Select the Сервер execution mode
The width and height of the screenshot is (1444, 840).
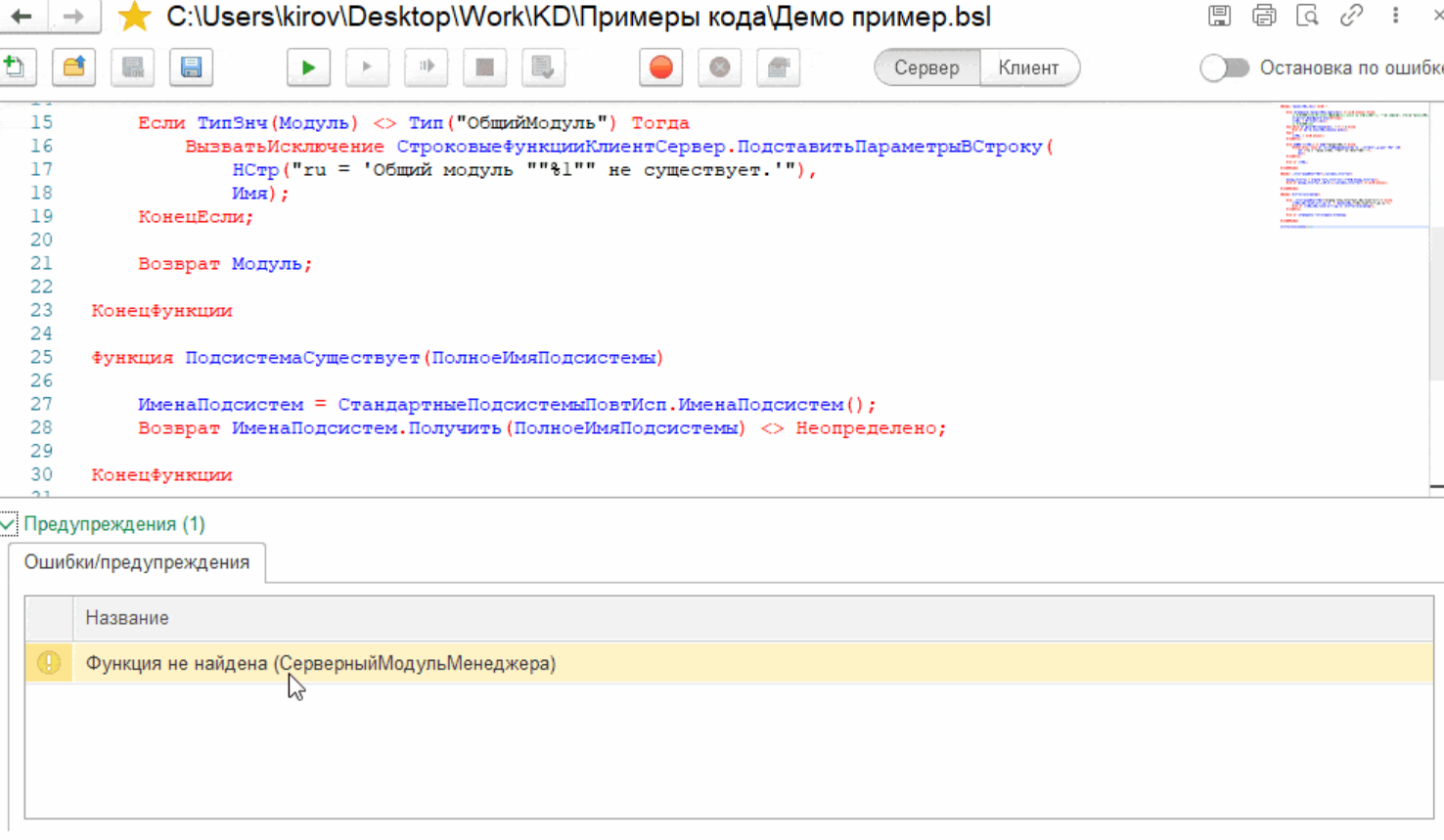926,67
